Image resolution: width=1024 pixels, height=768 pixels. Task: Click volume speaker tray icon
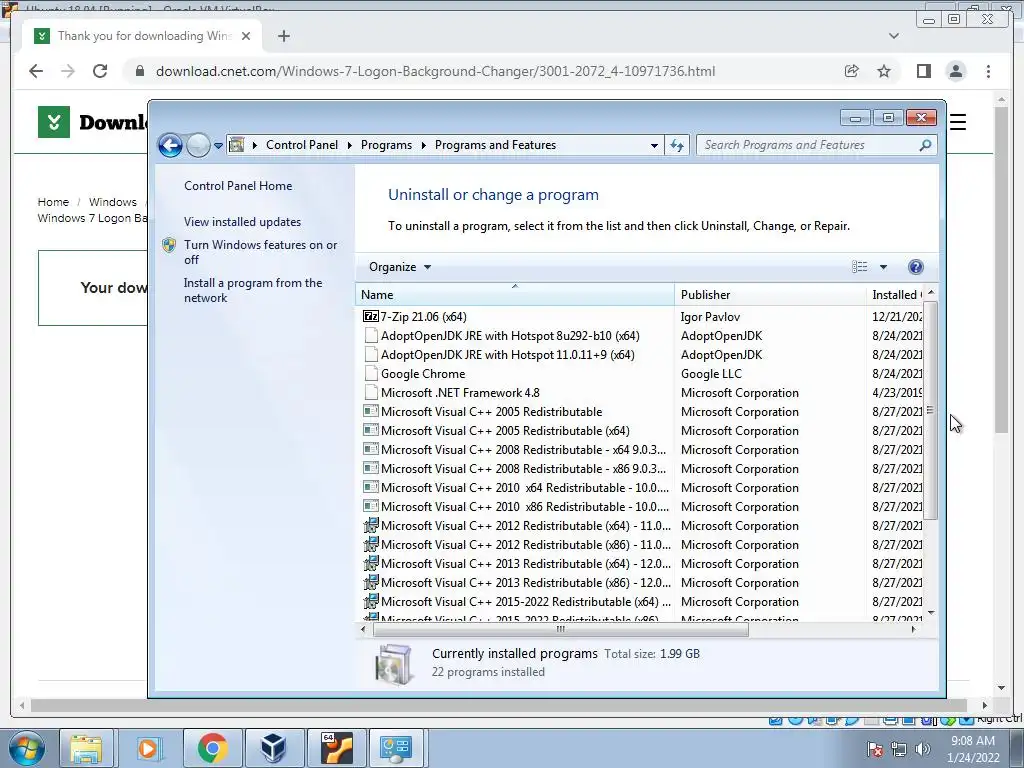coord(922,749)
